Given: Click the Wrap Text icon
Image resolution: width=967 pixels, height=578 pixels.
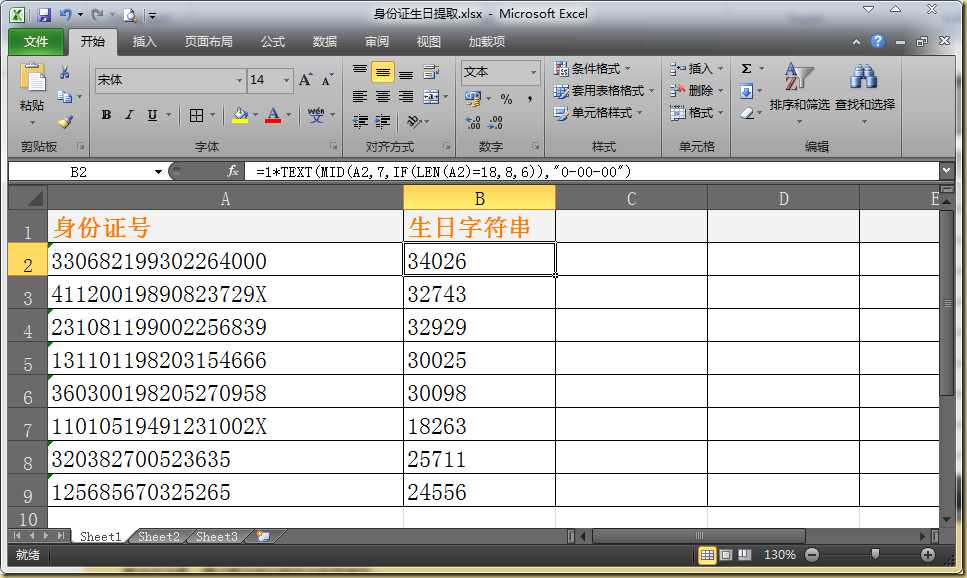Looking at the screenshot, I should [431, 73].
